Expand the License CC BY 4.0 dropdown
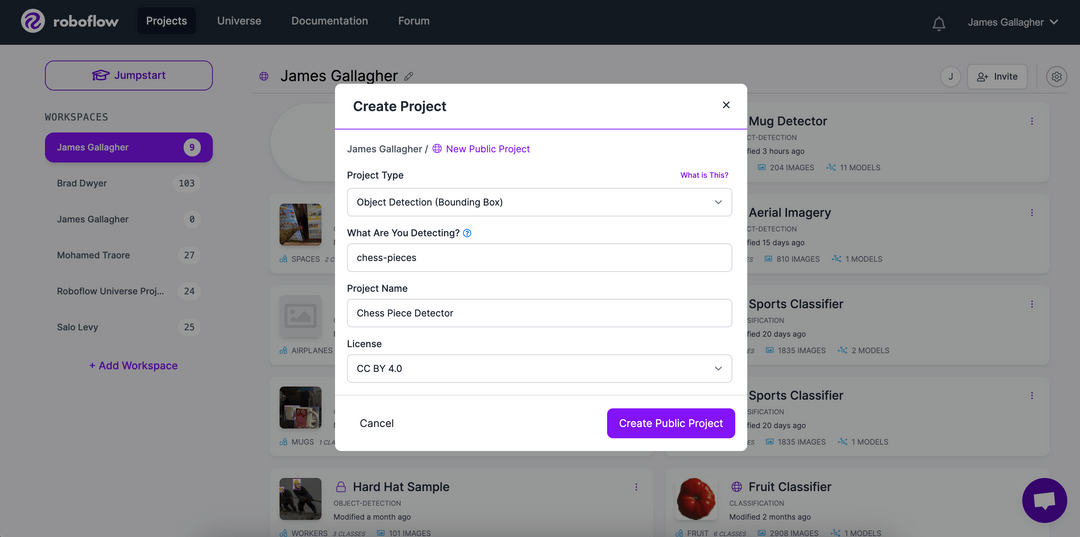The image size is (1080, 537). coord(539,368)
